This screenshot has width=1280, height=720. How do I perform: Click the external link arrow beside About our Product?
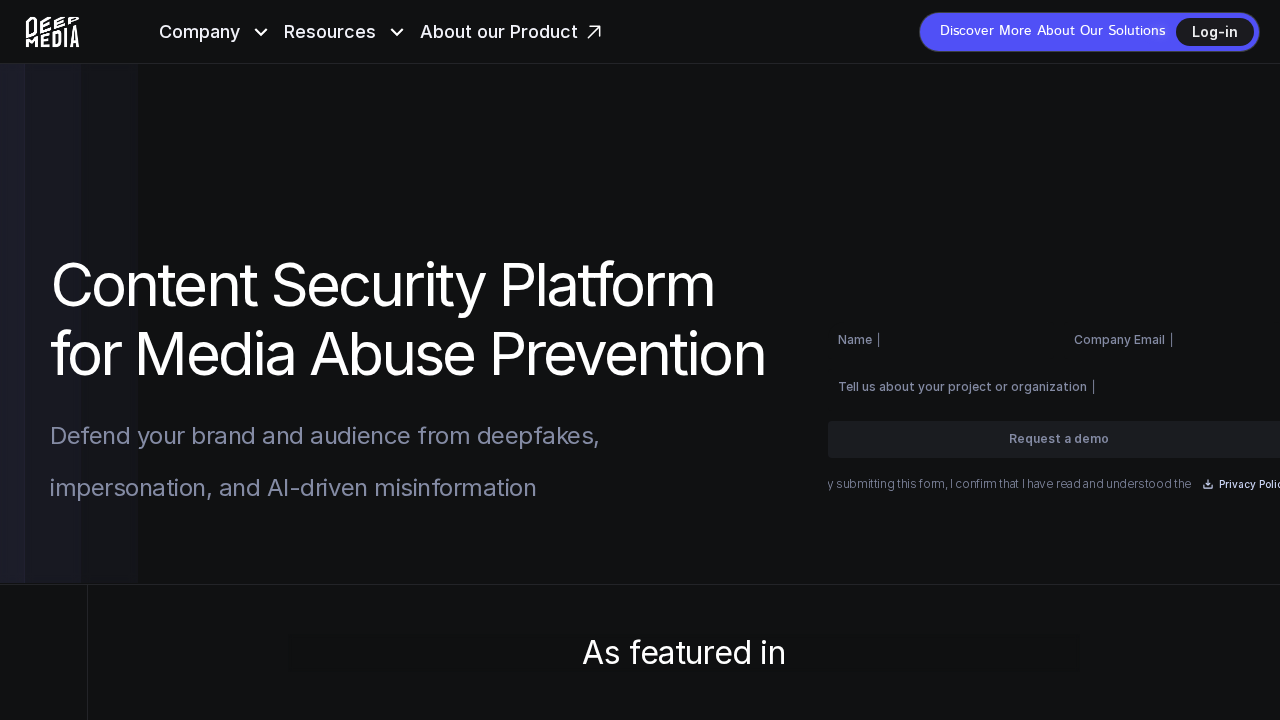click(x=594, y=31)
